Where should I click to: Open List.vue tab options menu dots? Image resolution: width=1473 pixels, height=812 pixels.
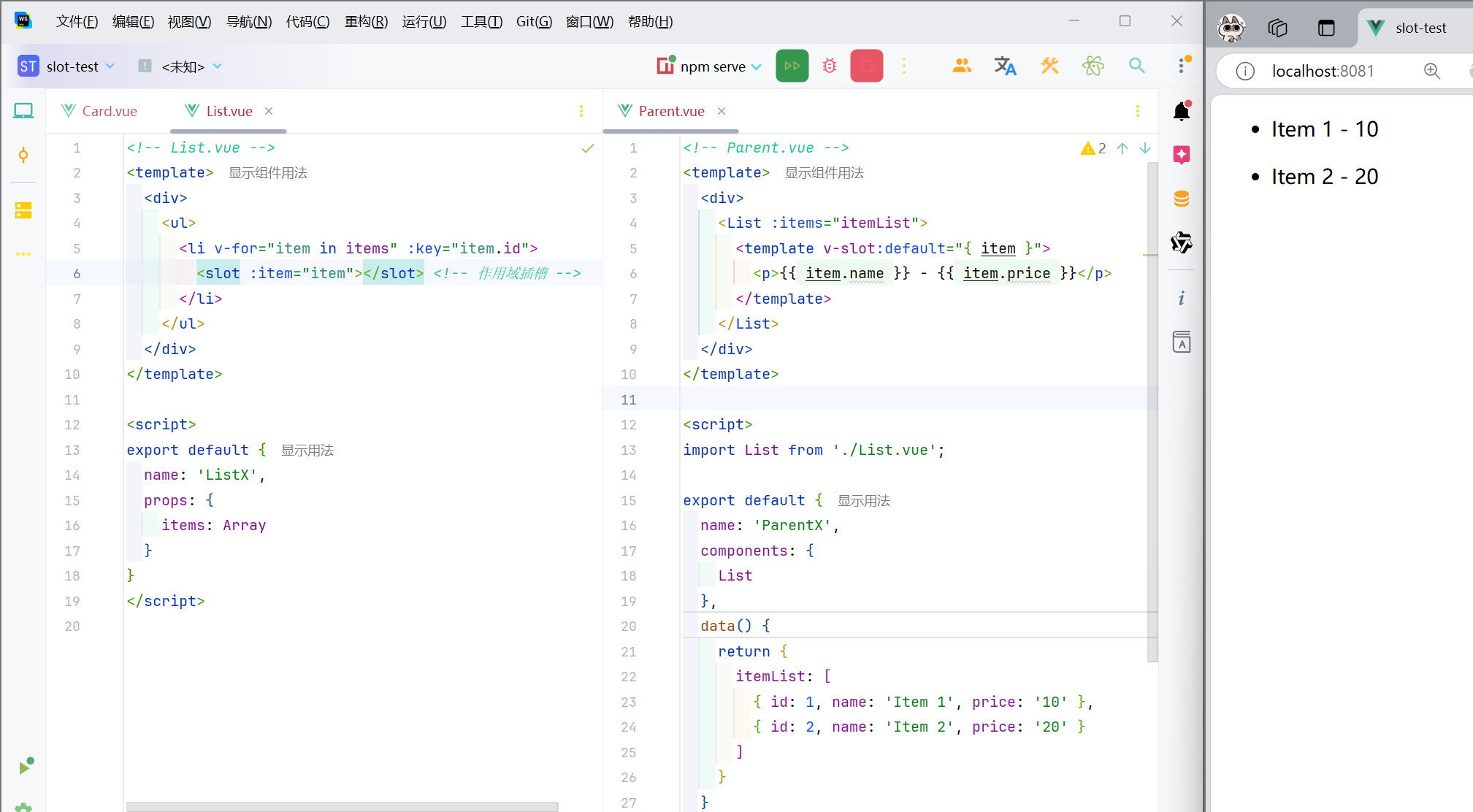pos(581,111)
